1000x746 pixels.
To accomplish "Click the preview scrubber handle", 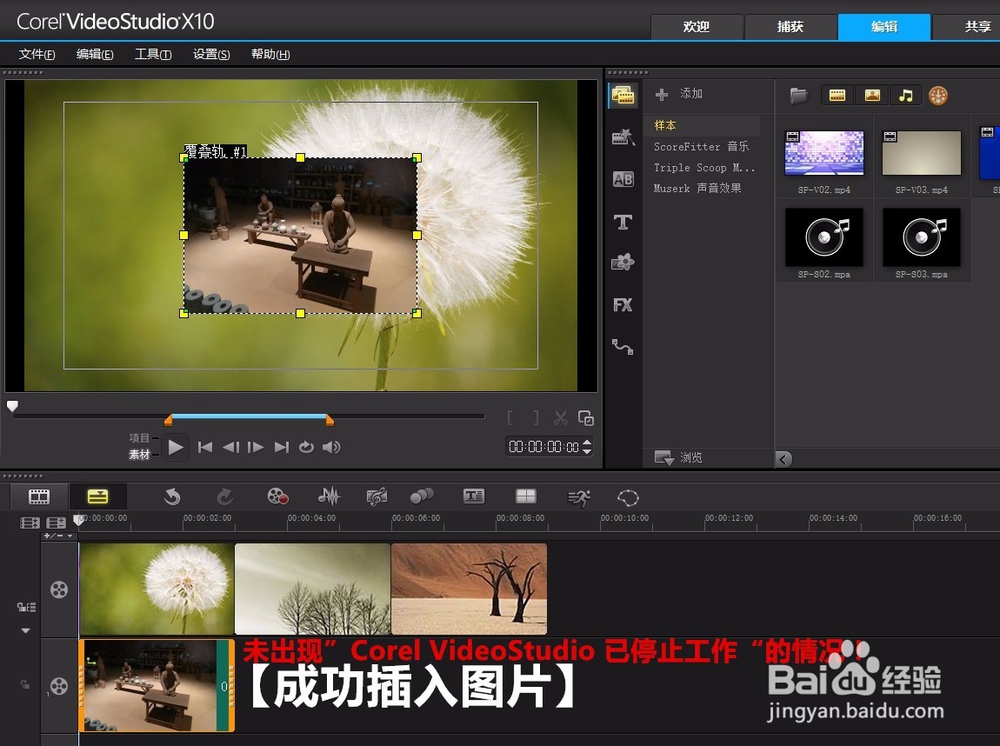I will pos(12,406).
